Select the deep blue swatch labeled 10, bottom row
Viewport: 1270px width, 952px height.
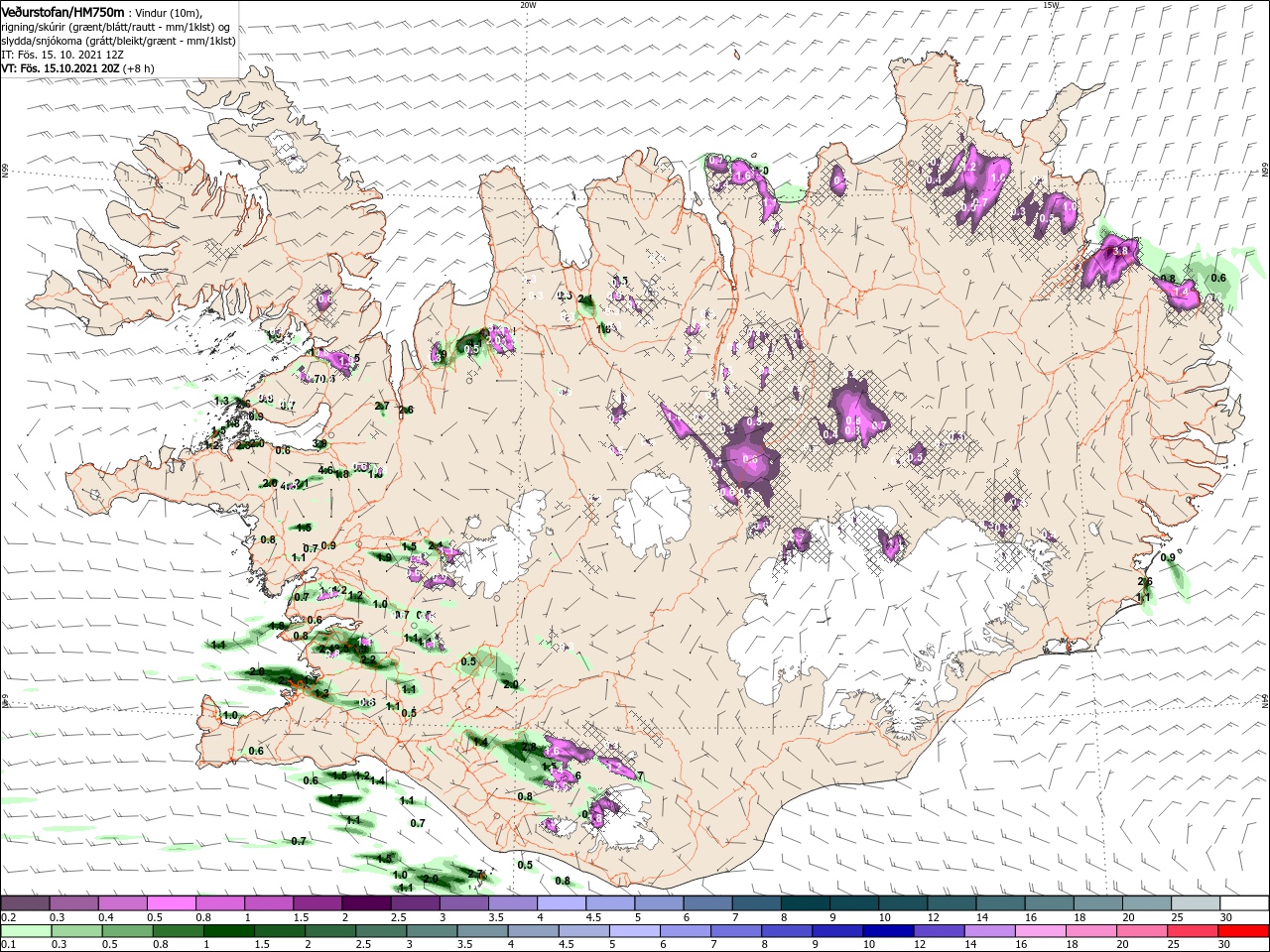887,932
